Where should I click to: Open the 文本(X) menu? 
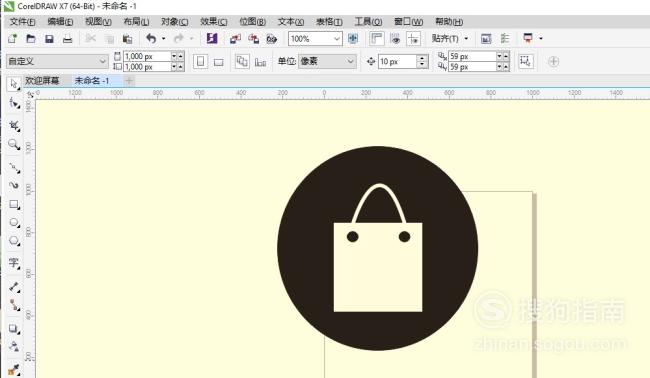pos(291,22)
